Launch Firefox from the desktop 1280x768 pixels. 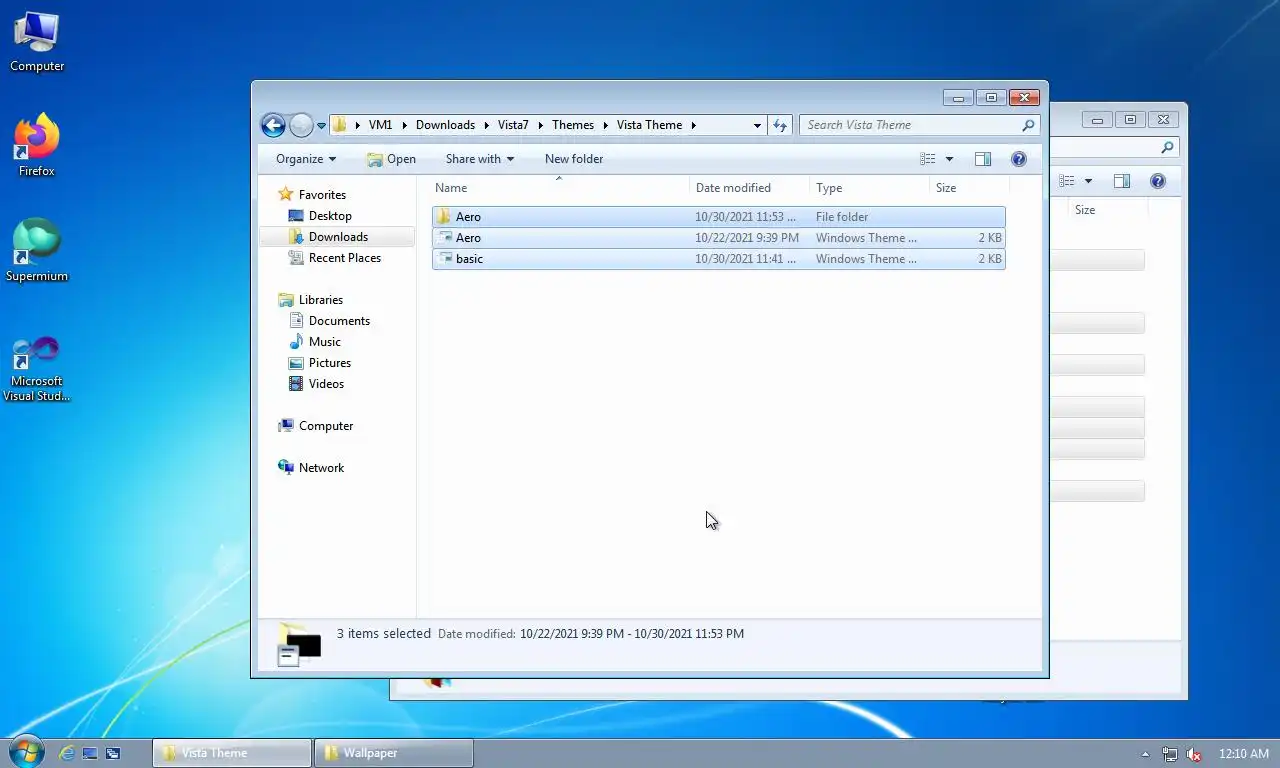[x=37, y=146]
